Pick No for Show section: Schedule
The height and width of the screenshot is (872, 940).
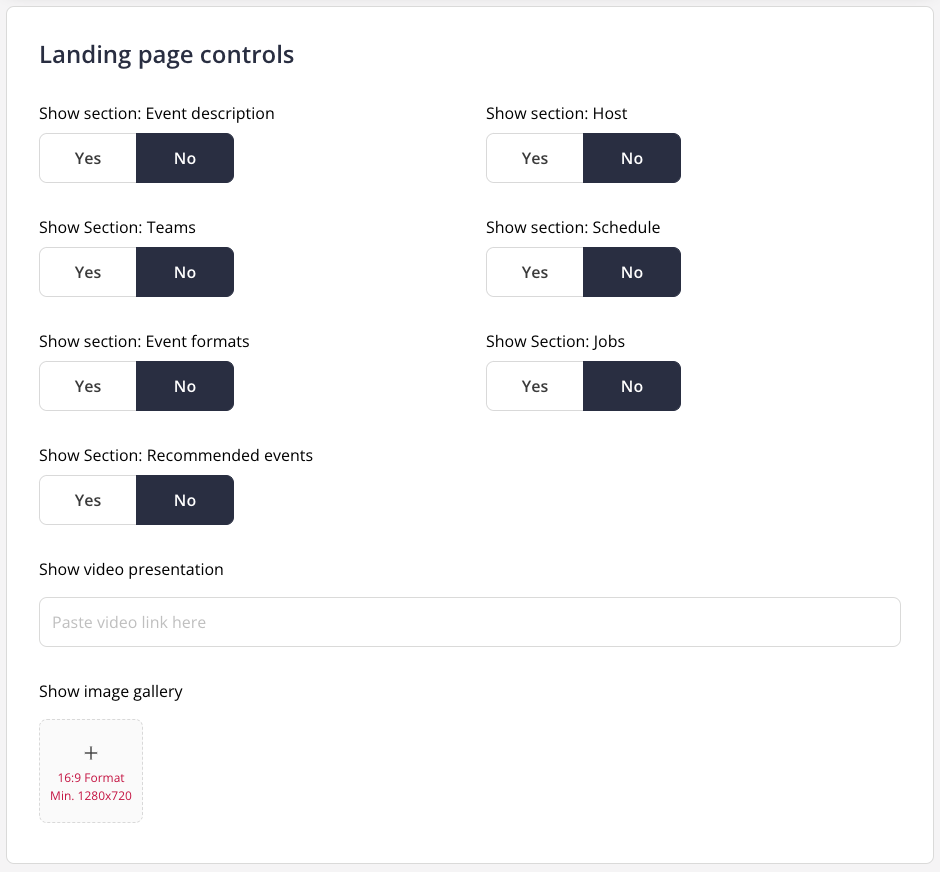click(x=632, y=272)
